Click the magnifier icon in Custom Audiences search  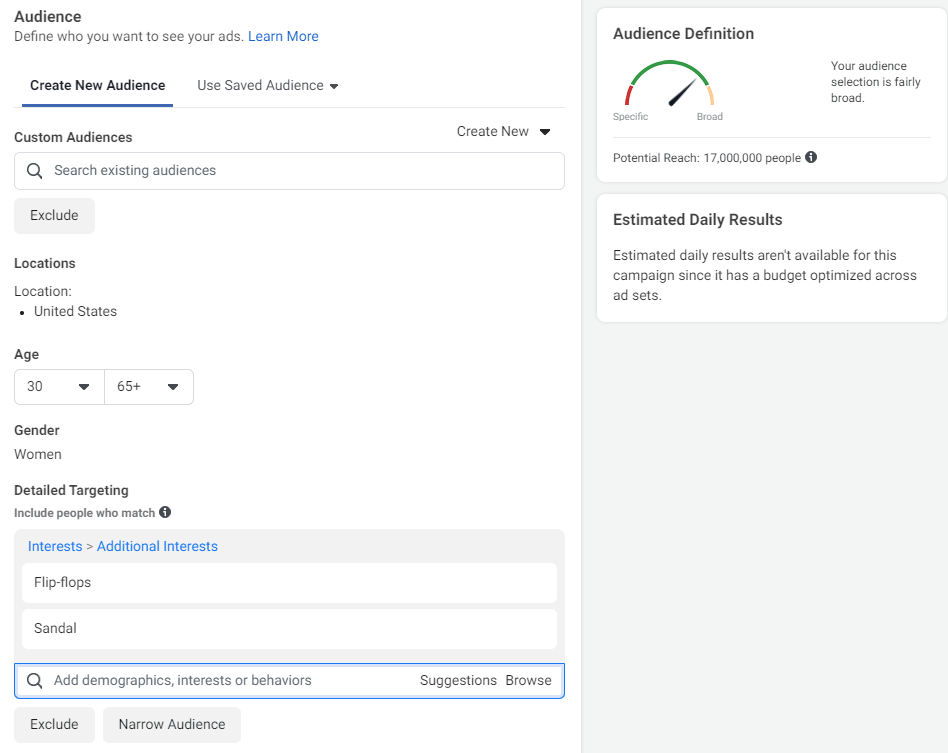point(34,171)
